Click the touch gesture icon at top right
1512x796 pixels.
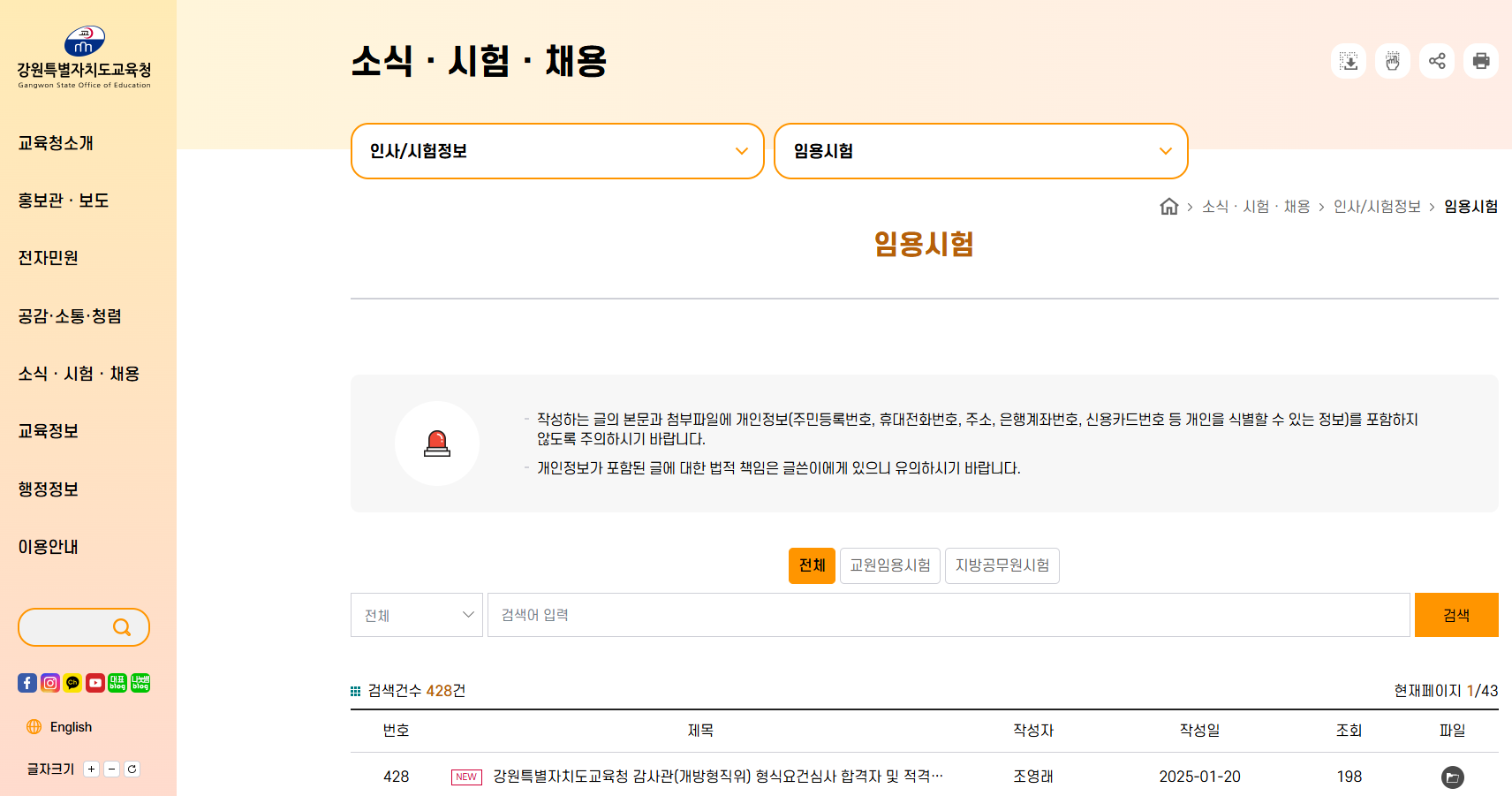point(1393,61)
